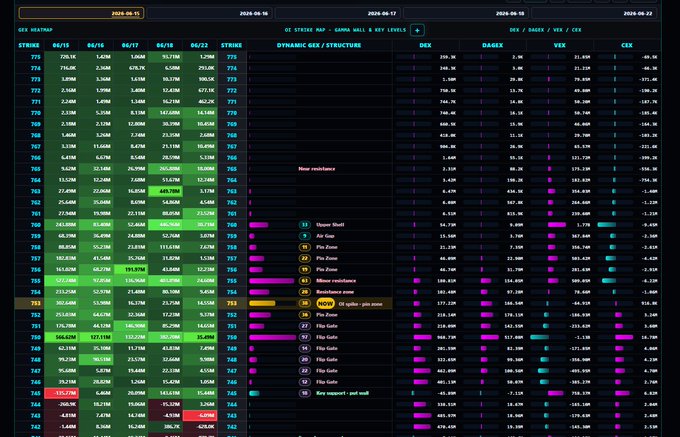Click the 06/16 heatmap column header
This screenshot has width=680, height=437.
pos(96,45)
